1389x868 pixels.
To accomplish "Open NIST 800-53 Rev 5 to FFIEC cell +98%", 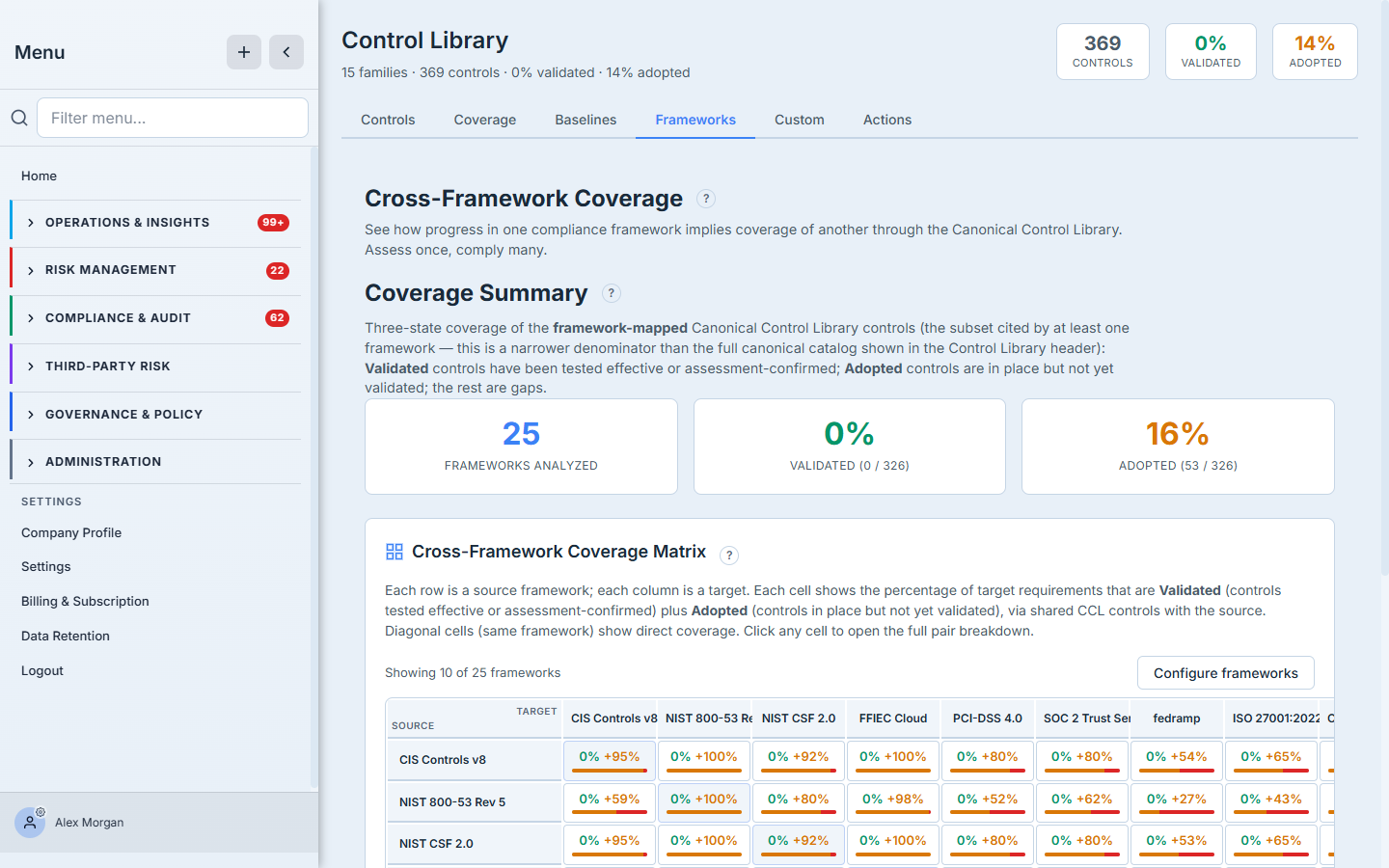I will tap(893, 802).
